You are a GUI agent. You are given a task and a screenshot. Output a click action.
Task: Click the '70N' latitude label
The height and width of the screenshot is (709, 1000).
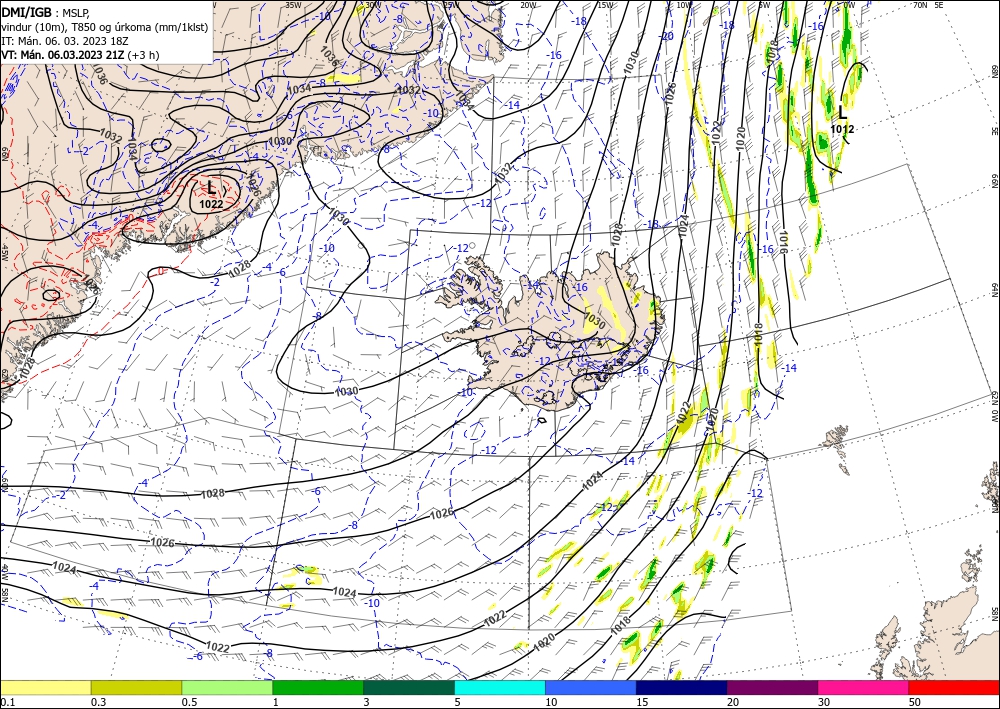click(920, 5)
